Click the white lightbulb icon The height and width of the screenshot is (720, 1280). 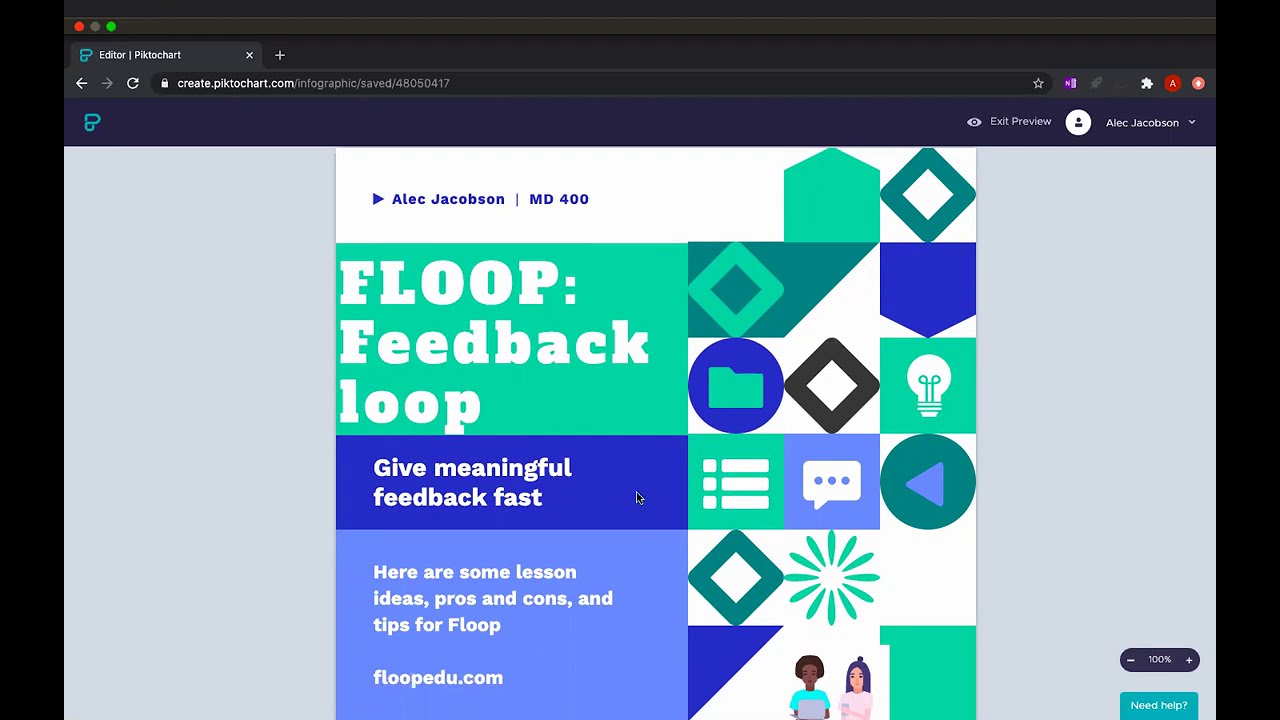[x=928, y=385]
